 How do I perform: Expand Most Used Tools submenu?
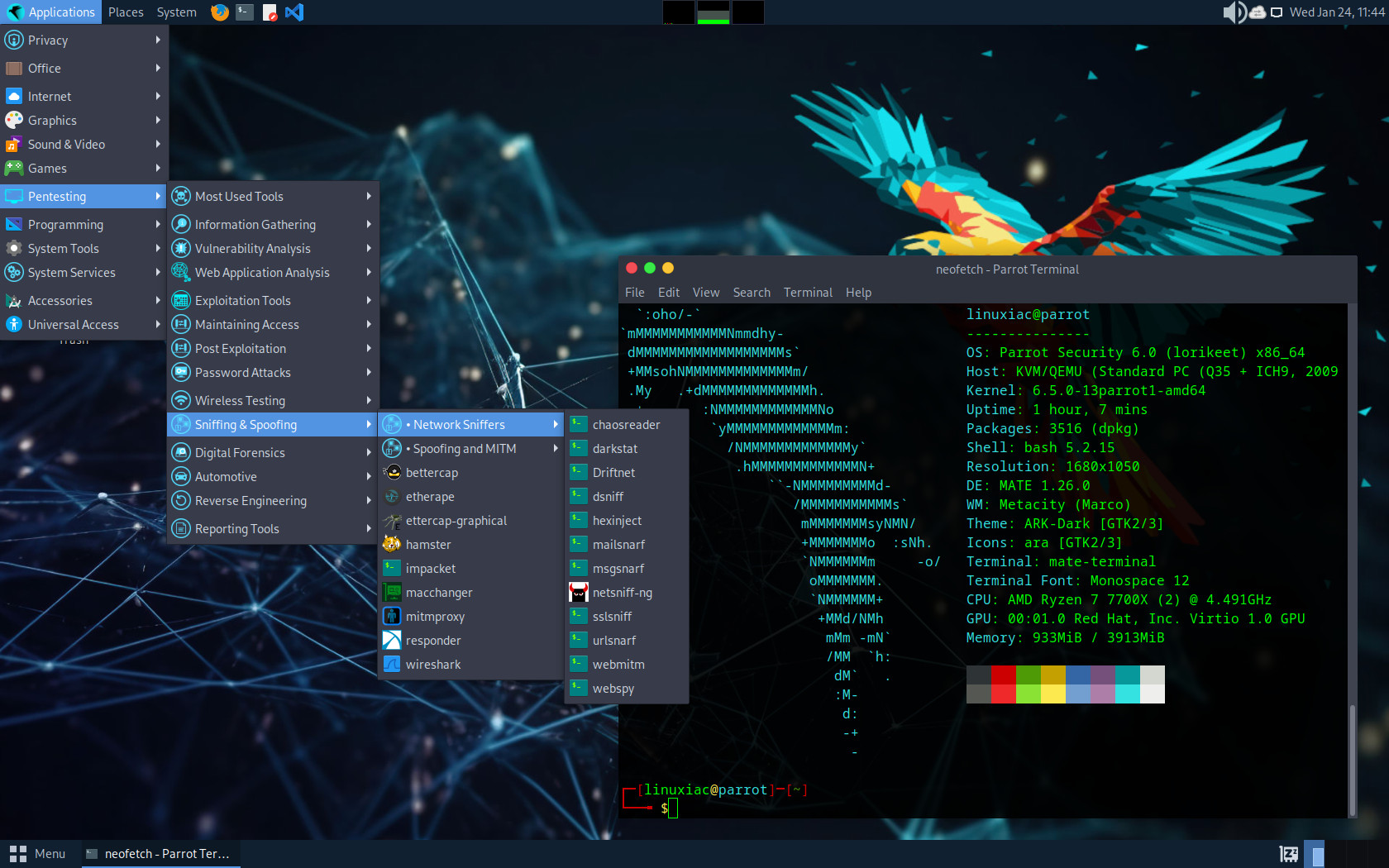click(x=273, y=197)
